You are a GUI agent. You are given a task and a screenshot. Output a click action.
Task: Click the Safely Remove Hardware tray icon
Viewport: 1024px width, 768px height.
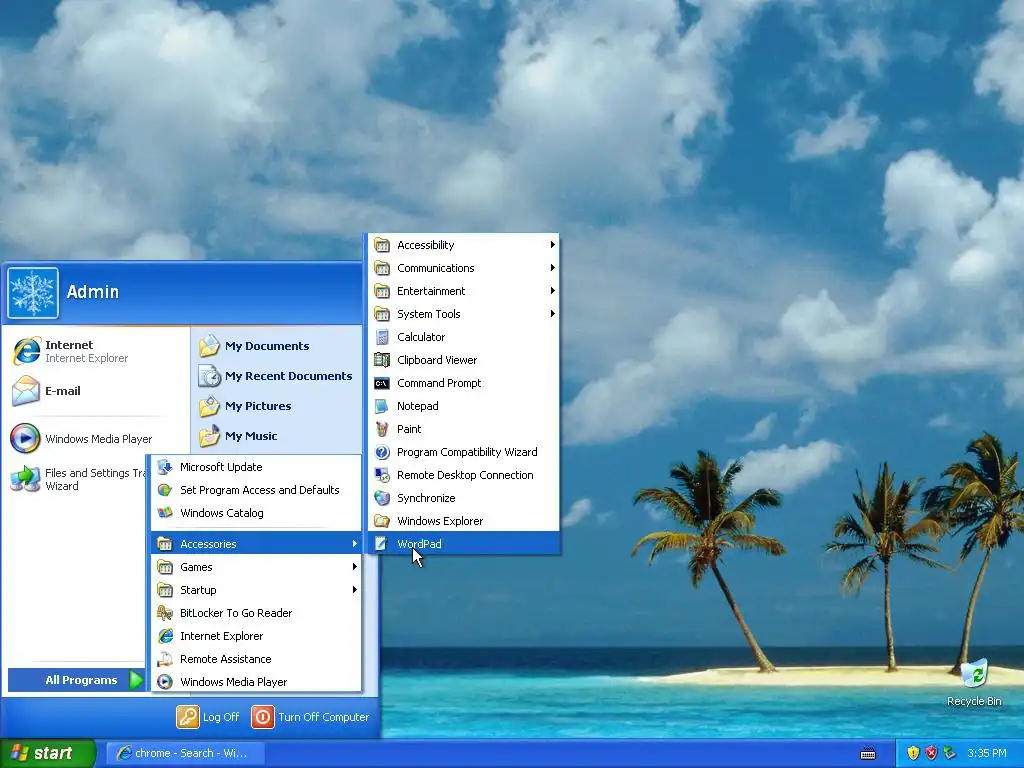tap(950, 754)
